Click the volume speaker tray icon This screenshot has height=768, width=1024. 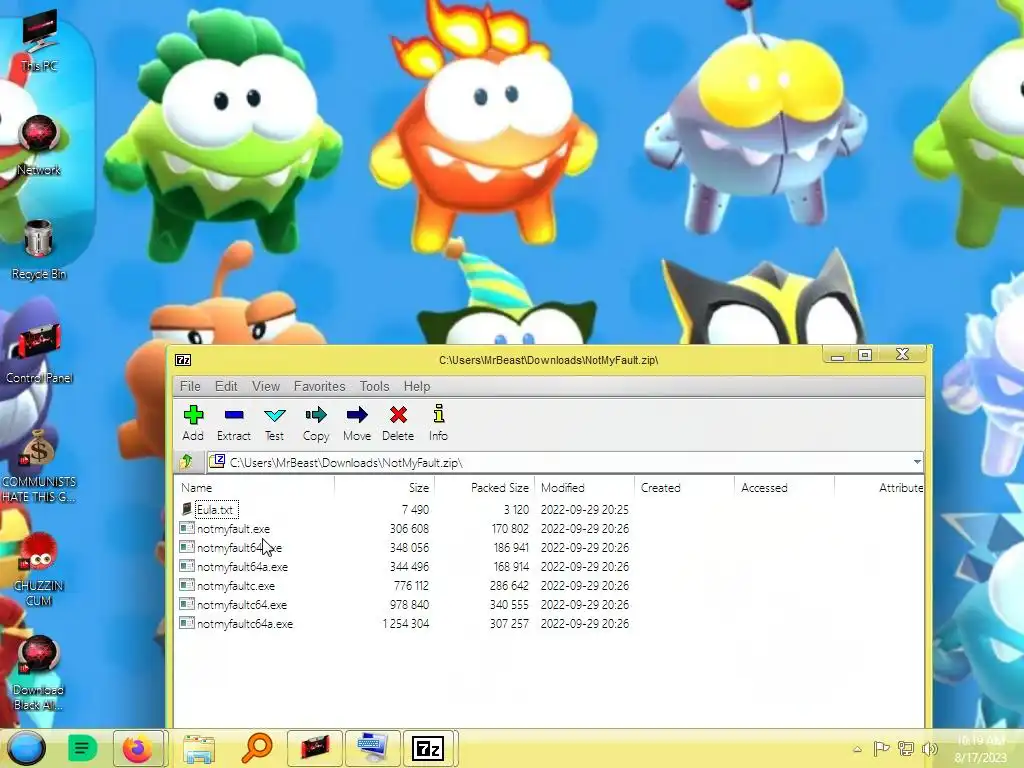[930, 748]
